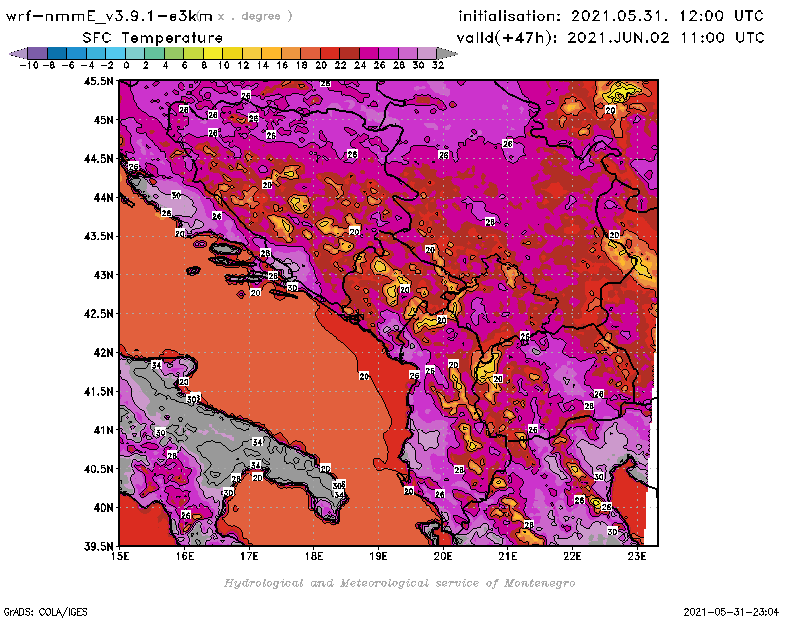Screen dimensions: 800x618
Task: Select the light mauve swatch between 30 and 32
Action: tap(427, 53)
